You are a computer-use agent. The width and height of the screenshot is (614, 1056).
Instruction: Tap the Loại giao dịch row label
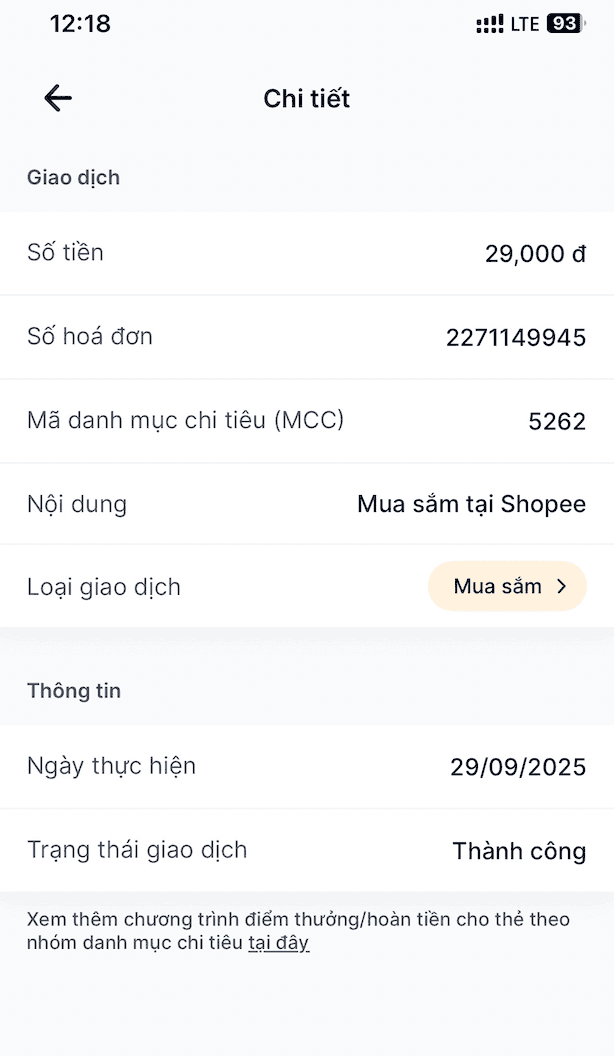104,587
